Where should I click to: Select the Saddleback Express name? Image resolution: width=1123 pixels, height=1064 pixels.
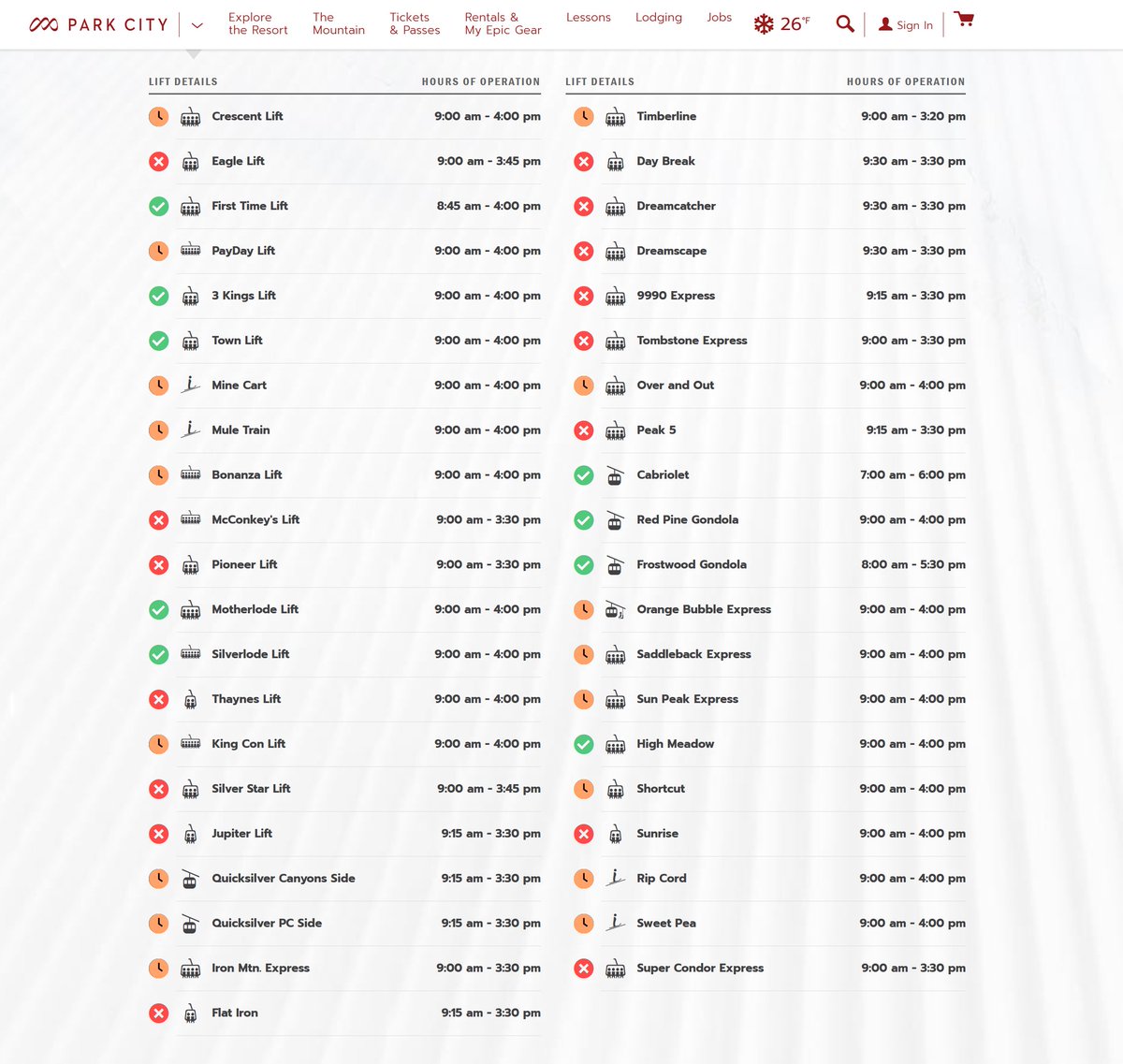tap(694, 654)
